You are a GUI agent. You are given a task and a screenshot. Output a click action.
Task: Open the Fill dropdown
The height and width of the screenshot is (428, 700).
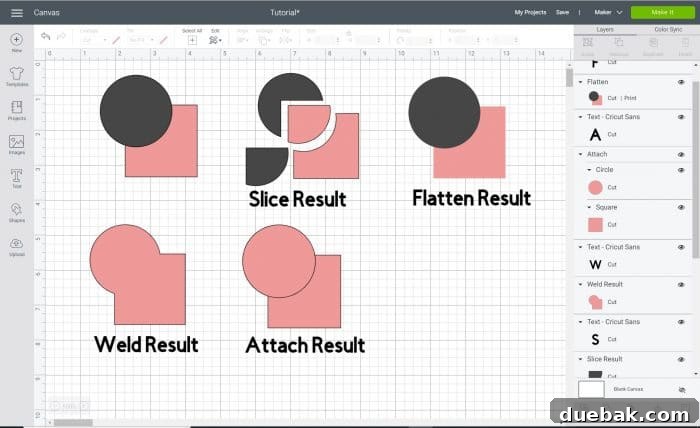coord(140,41)
